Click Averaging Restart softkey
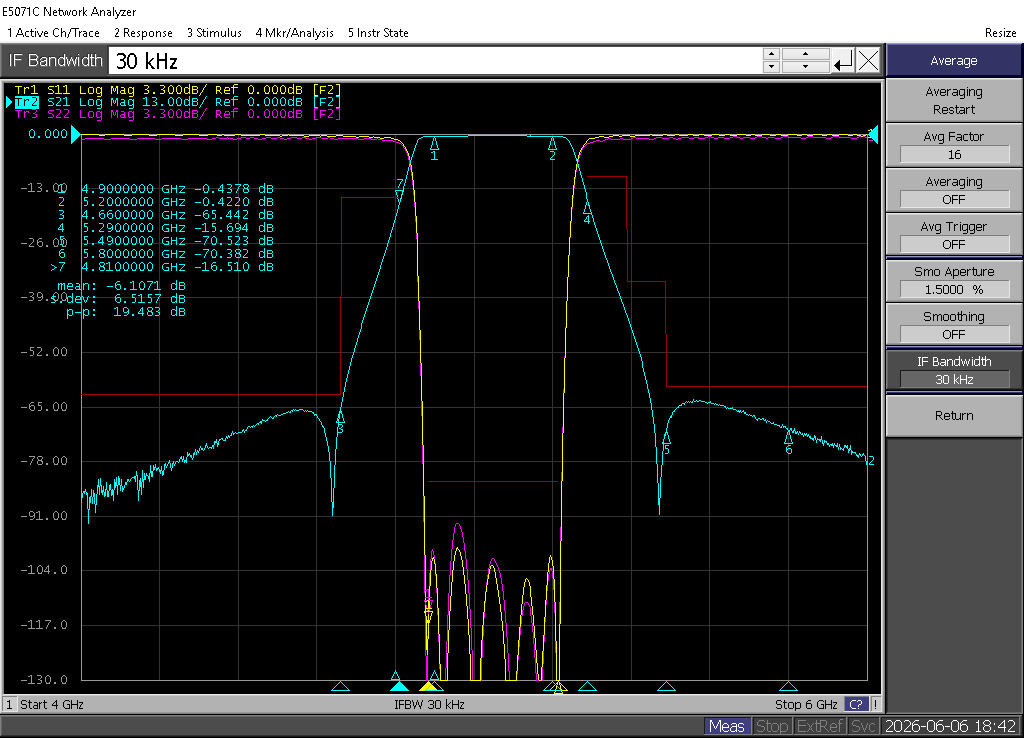Image resolution: width=1024 pixels, height=738 pixels. coord(953,101)
